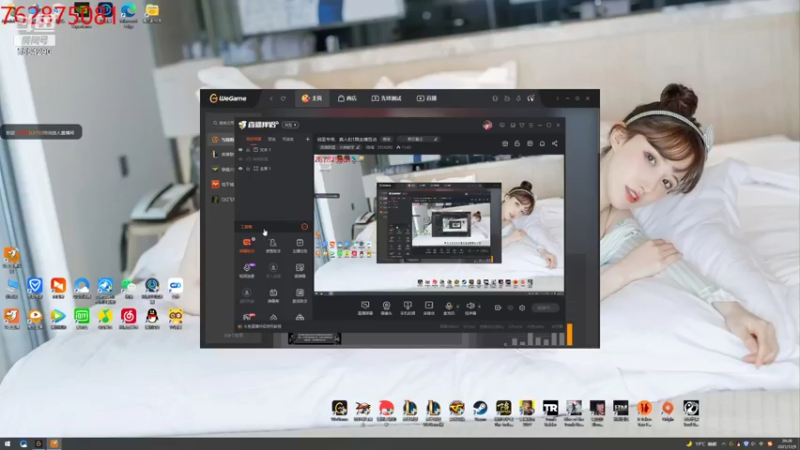Open the first toolbox tool with orange icon
This screenshot has height=450, width=800.
tap(247, 244)
